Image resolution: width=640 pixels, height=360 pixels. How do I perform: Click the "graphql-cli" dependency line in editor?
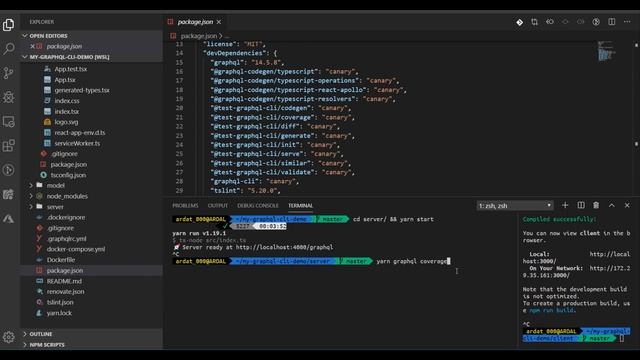[x=255, y=181]
